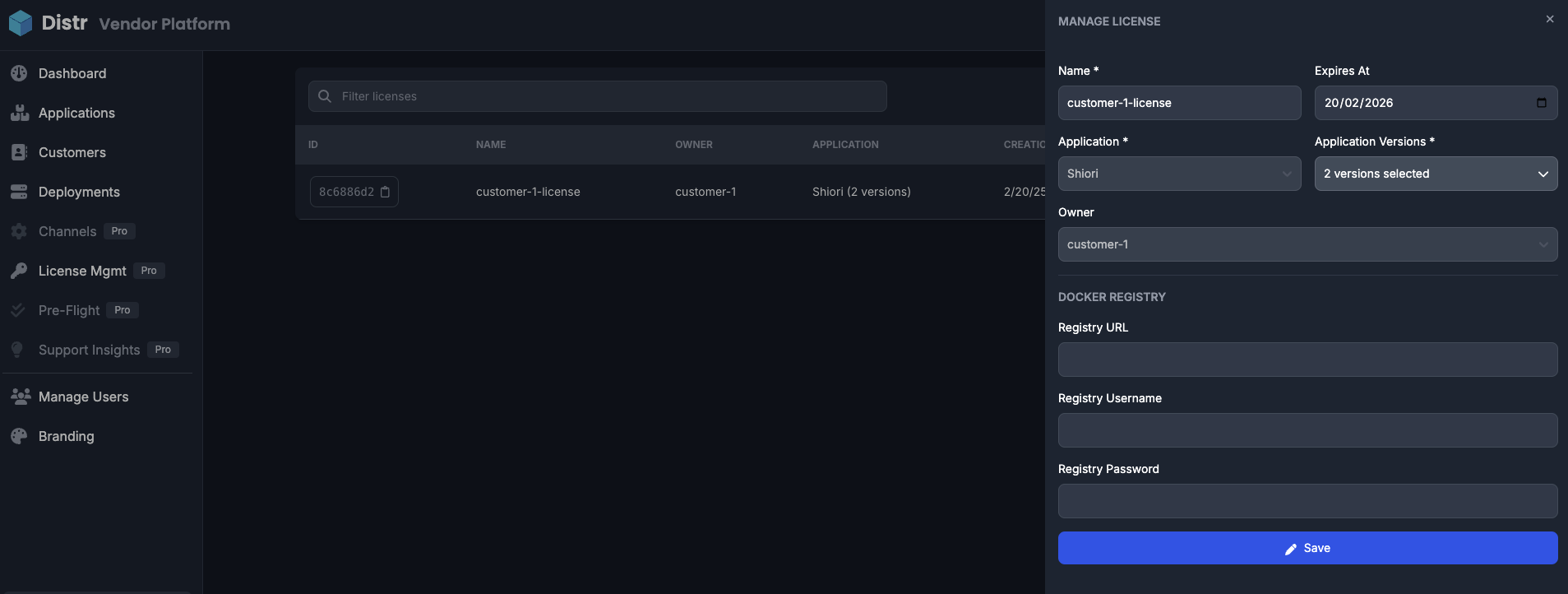1568x594 pixels.
Task: Click the MANAGE LICENSE panel title
Action: (x=1109, y=21)
